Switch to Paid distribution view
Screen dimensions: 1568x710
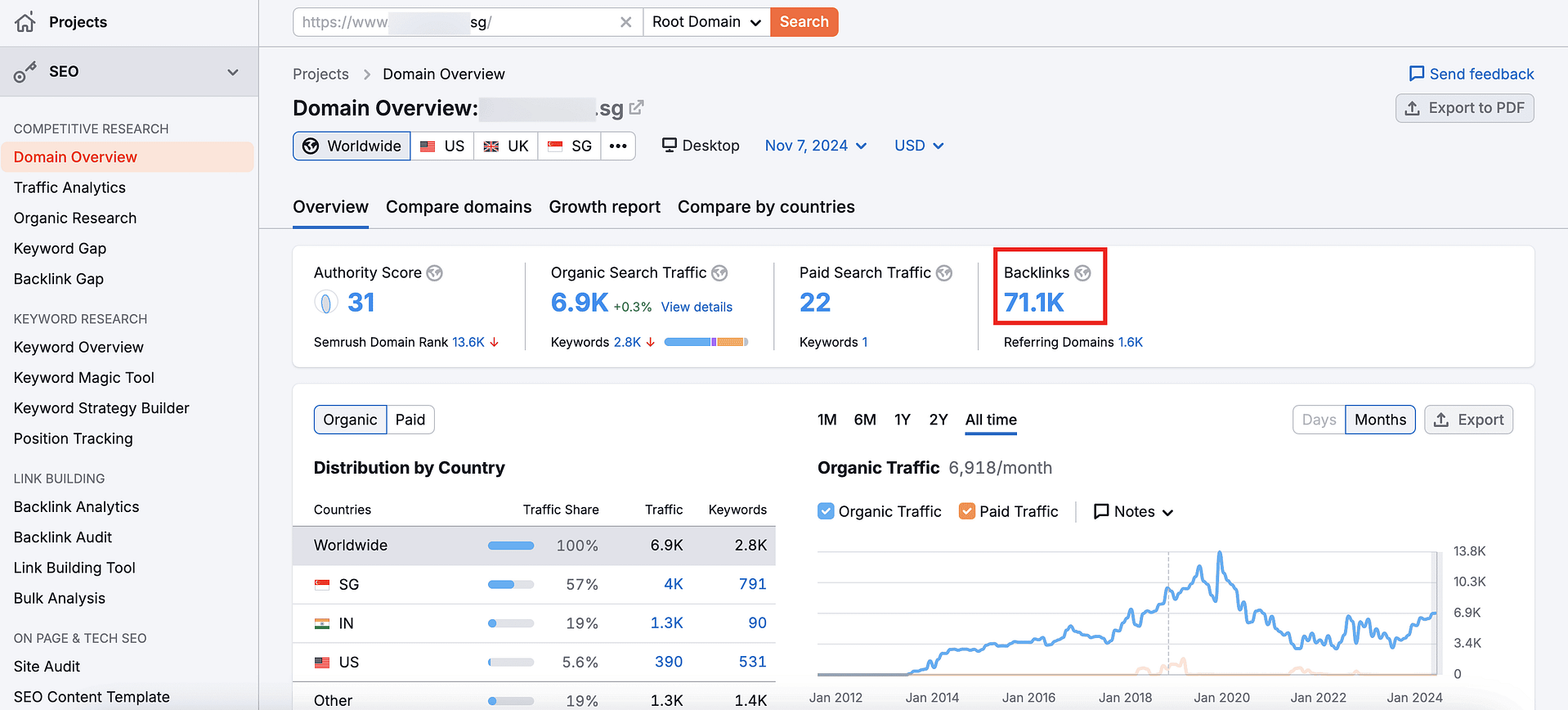pos(410,420)
